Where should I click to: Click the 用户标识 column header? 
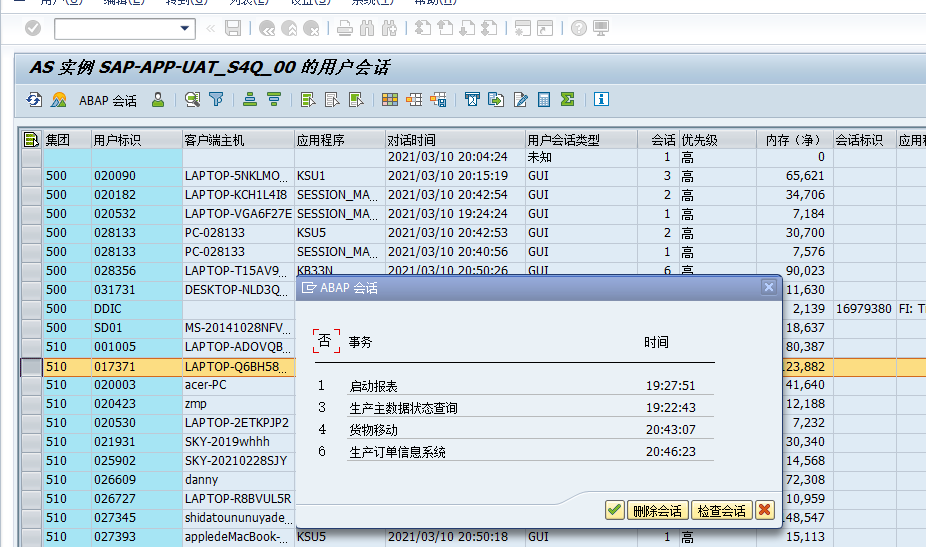[136, 140]
